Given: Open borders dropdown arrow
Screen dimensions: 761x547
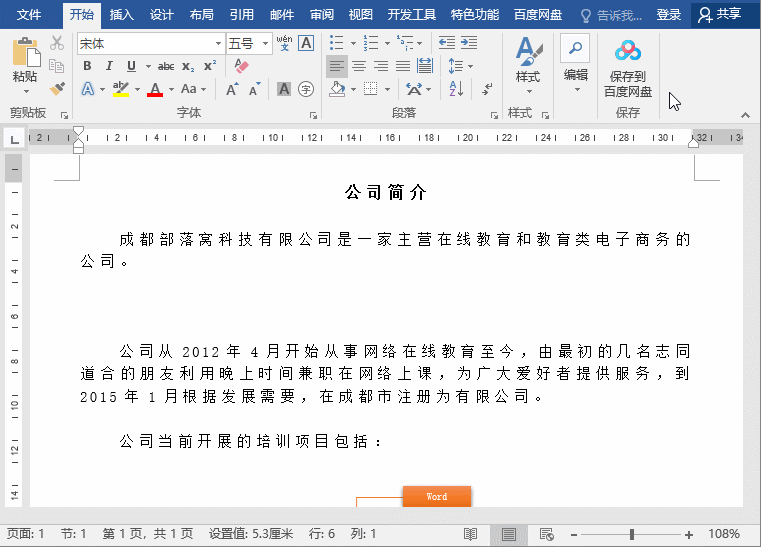Looking at the screenshot, I should point(387,89).
